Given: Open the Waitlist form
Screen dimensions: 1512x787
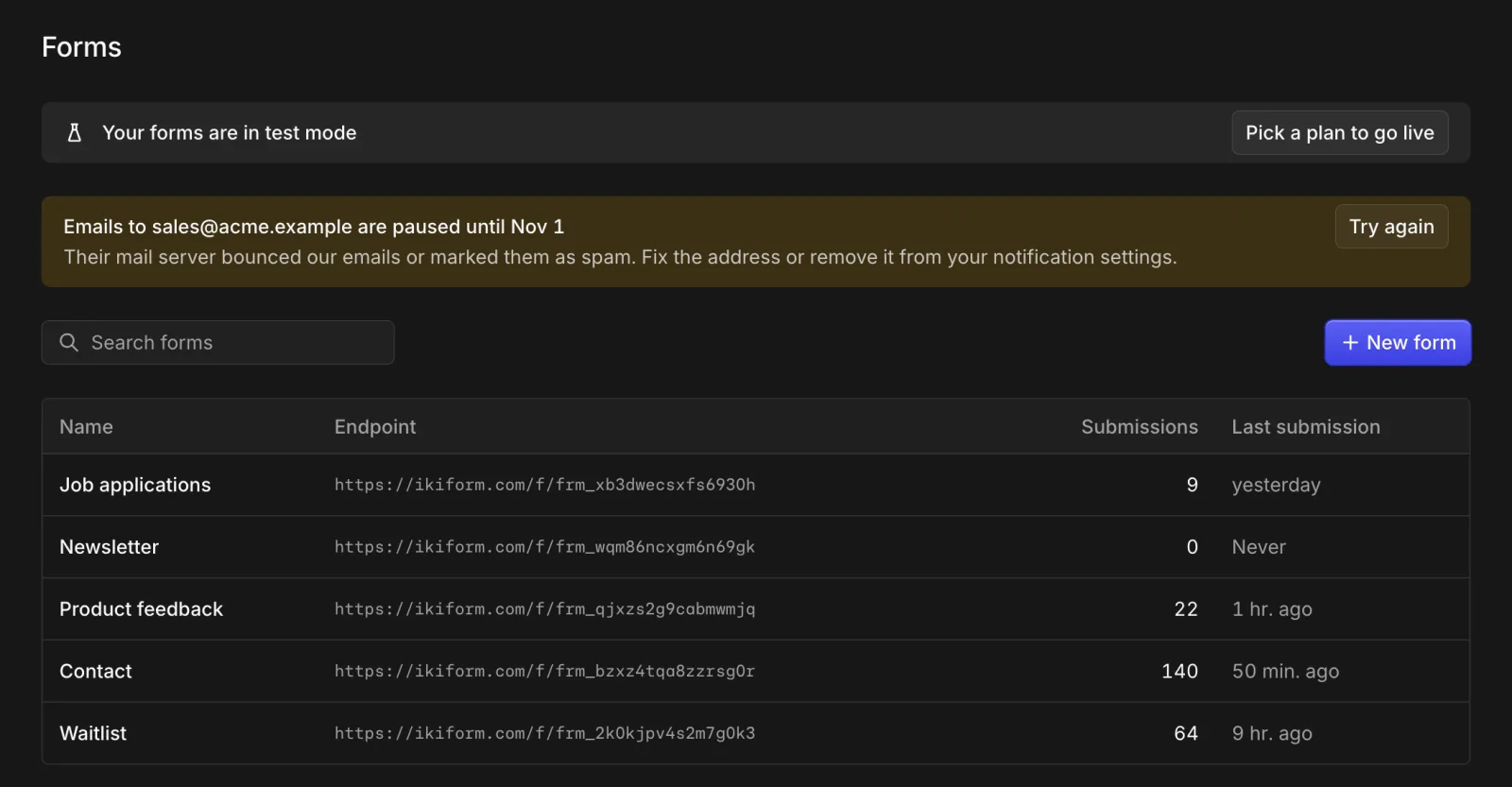Looking at the screenshot, I should click(94, 733).
